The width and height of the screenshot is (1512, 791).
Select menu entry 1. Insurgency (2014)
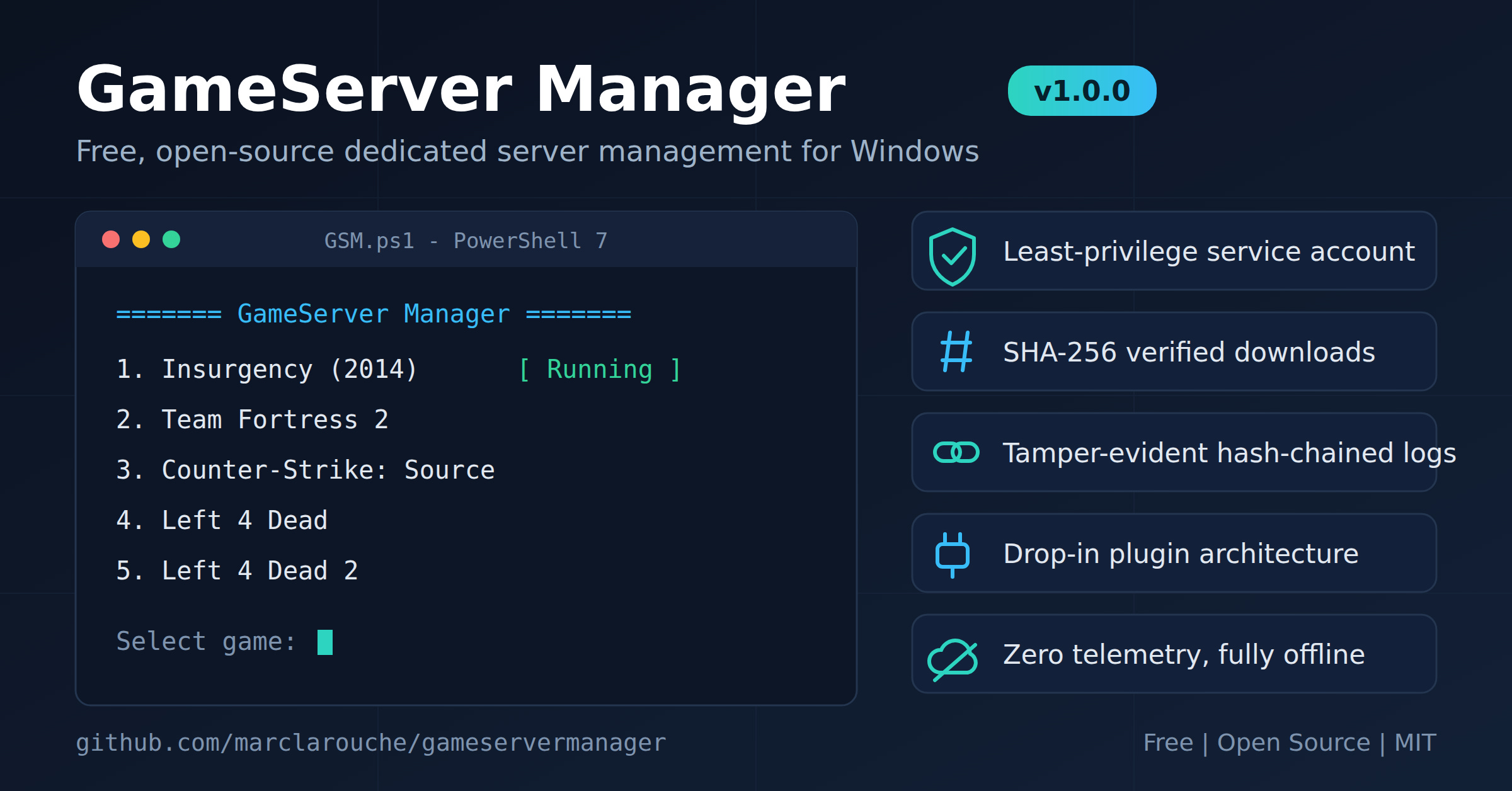click(266, 369)
